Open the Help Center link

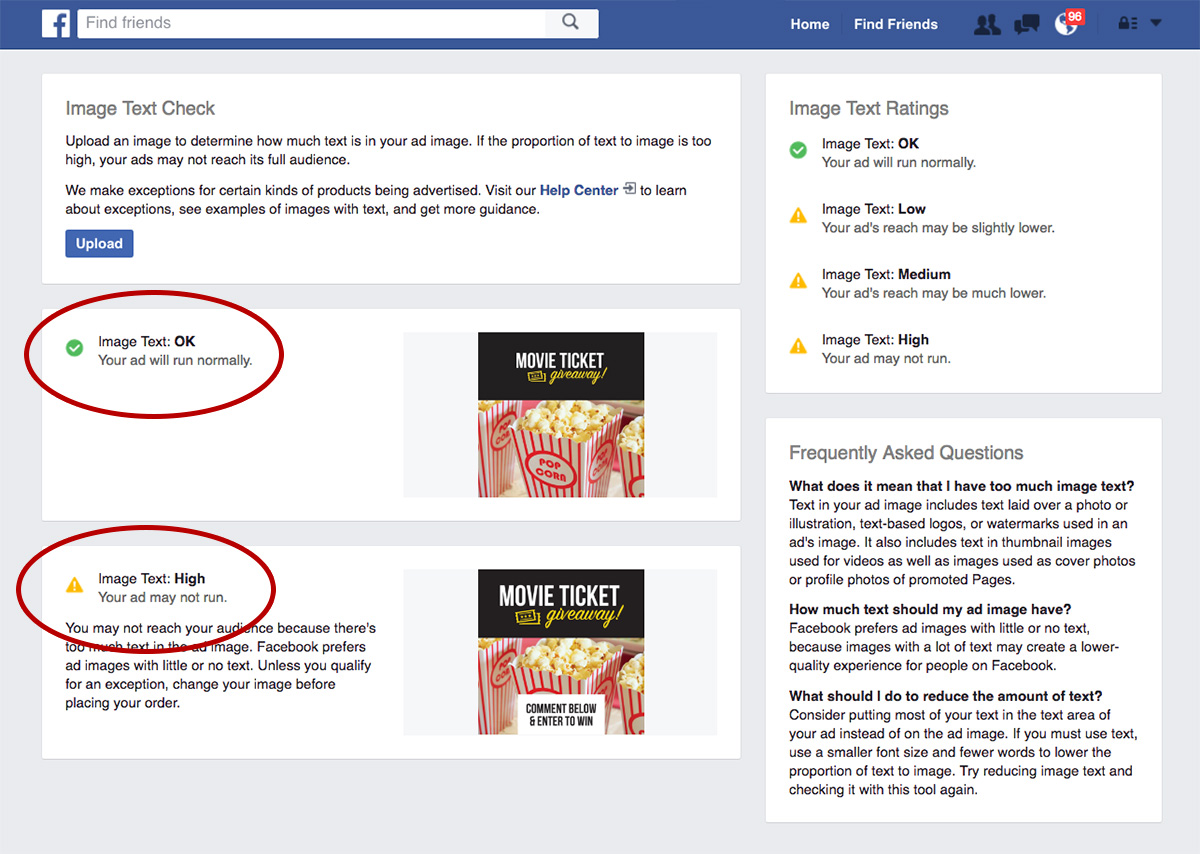pos(579,190)
